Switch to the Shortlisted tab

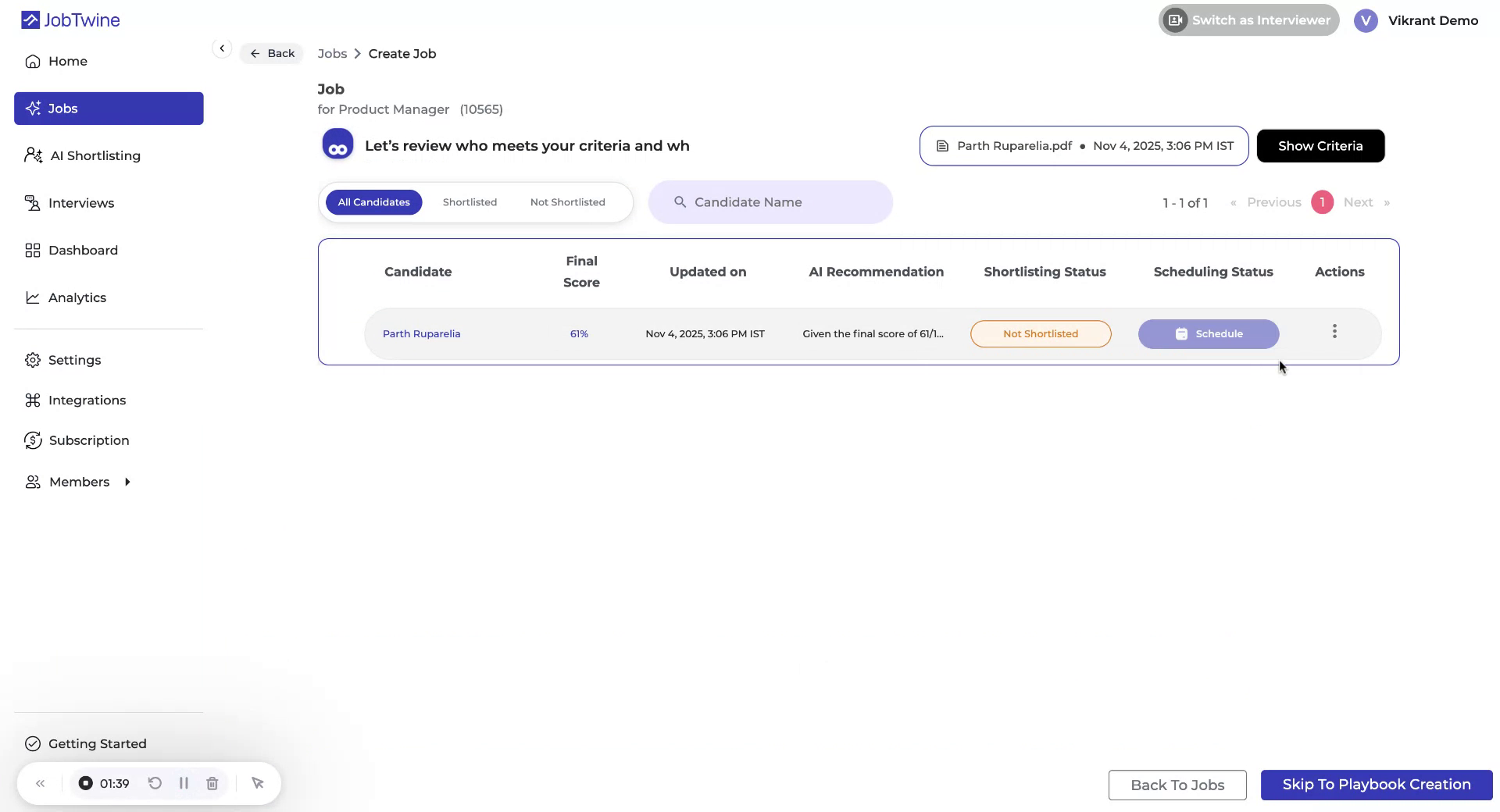click(470, 201)
